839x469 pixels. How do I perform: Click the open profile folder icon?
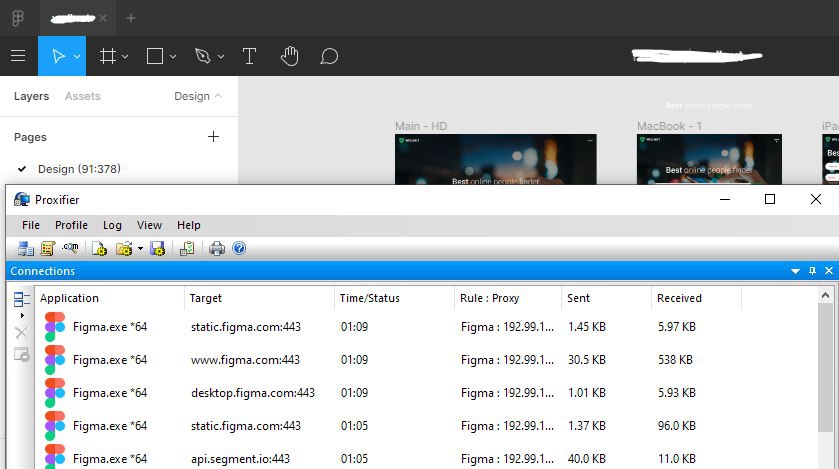(x=124, y=249)
